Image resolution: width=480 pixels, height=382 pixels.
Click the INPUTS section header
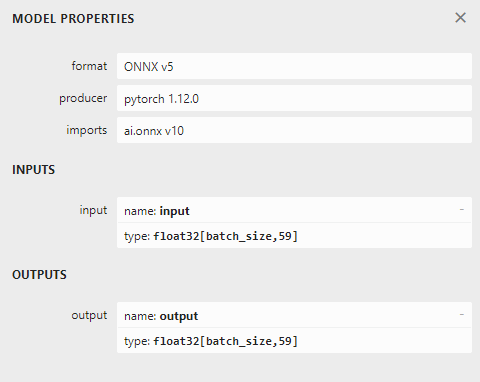pyautogui.click(x=34, y=170)
